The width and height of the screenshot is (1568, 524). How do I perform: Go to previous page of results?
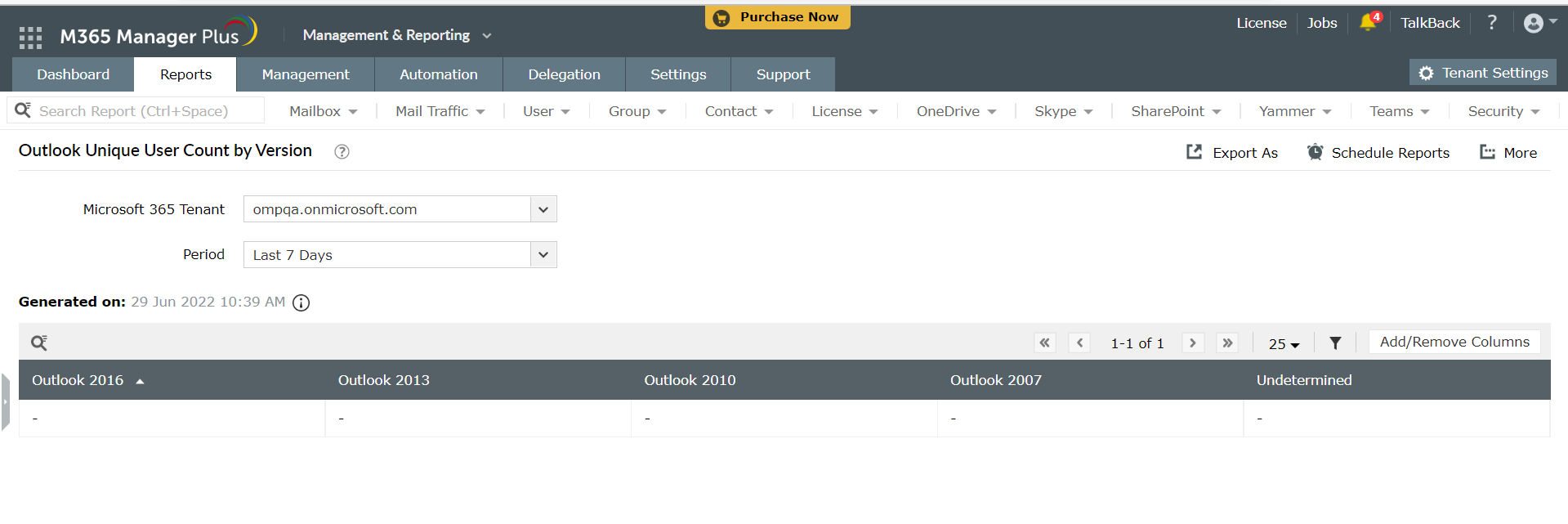[x=1079, y=343]
